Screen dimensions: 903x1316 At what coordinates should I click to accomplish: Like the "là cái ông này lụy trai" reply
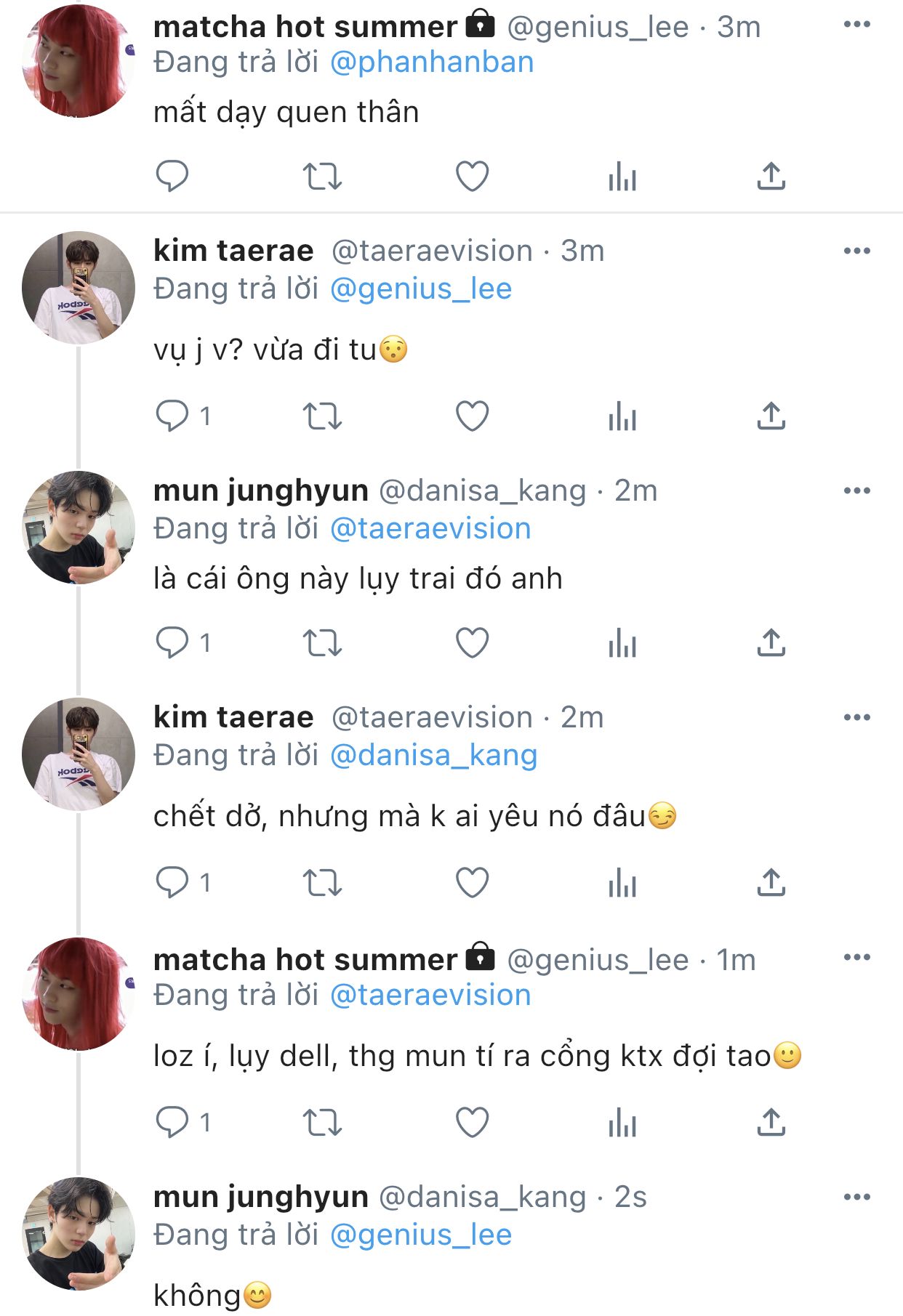472,643
